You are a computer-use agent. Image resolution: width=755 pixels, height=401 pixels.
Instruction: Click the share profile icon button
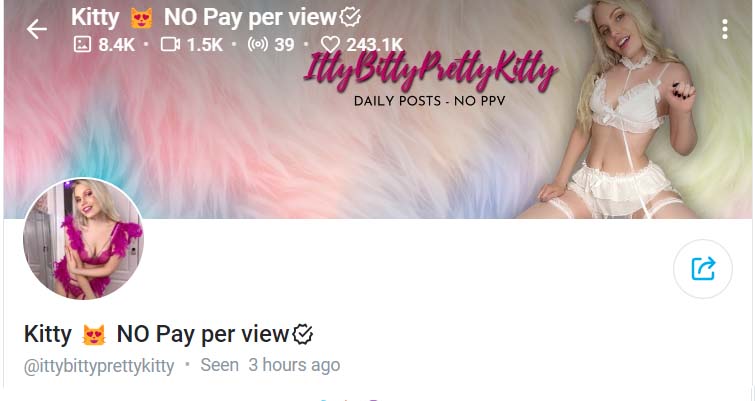coord(703,269)
